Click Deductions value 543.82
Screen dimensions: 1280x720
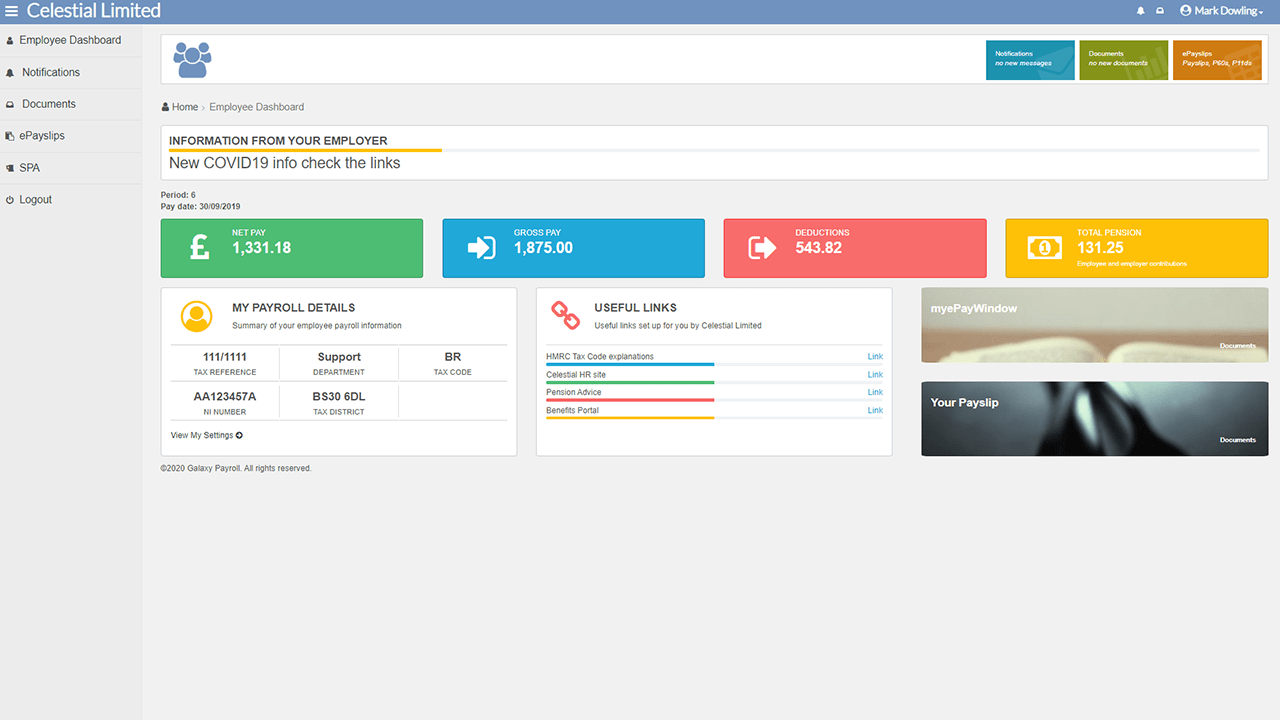[x=819, y=248]
